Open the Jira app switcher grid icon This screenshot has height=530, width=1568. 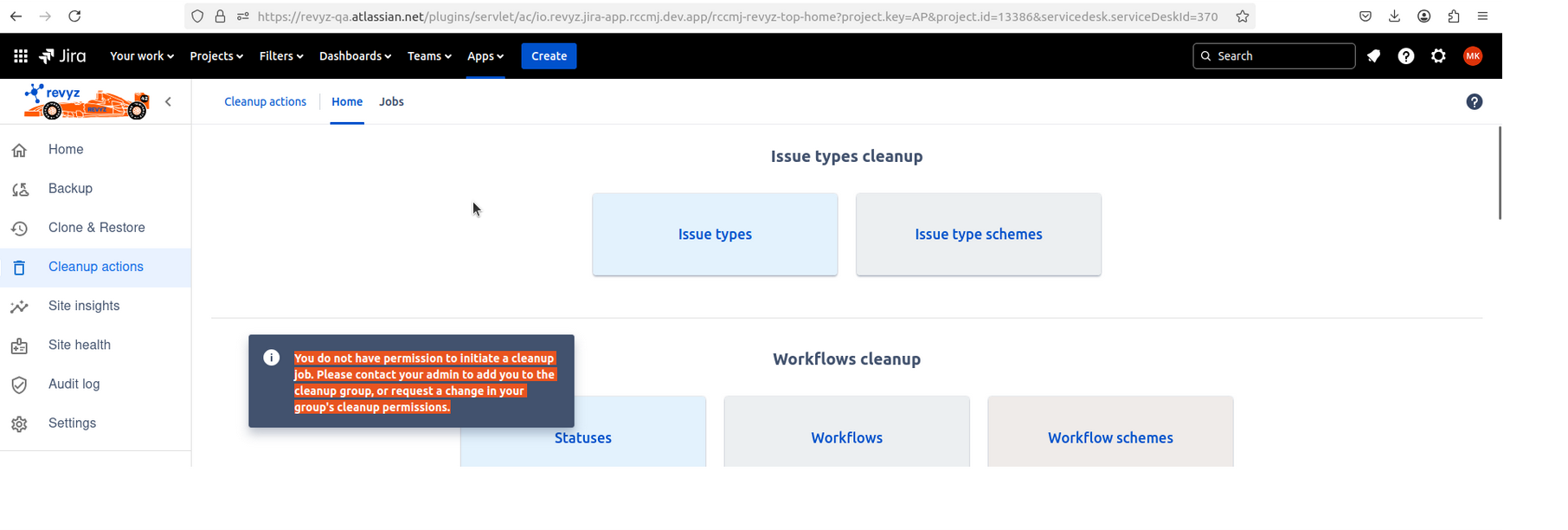point(21,56)
